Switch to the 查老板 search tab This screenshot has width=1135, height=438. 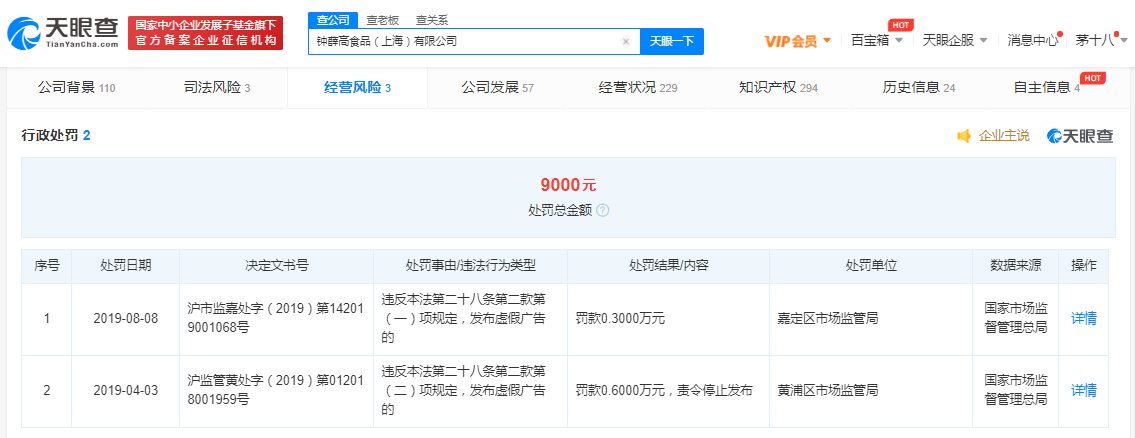point(380,19)
